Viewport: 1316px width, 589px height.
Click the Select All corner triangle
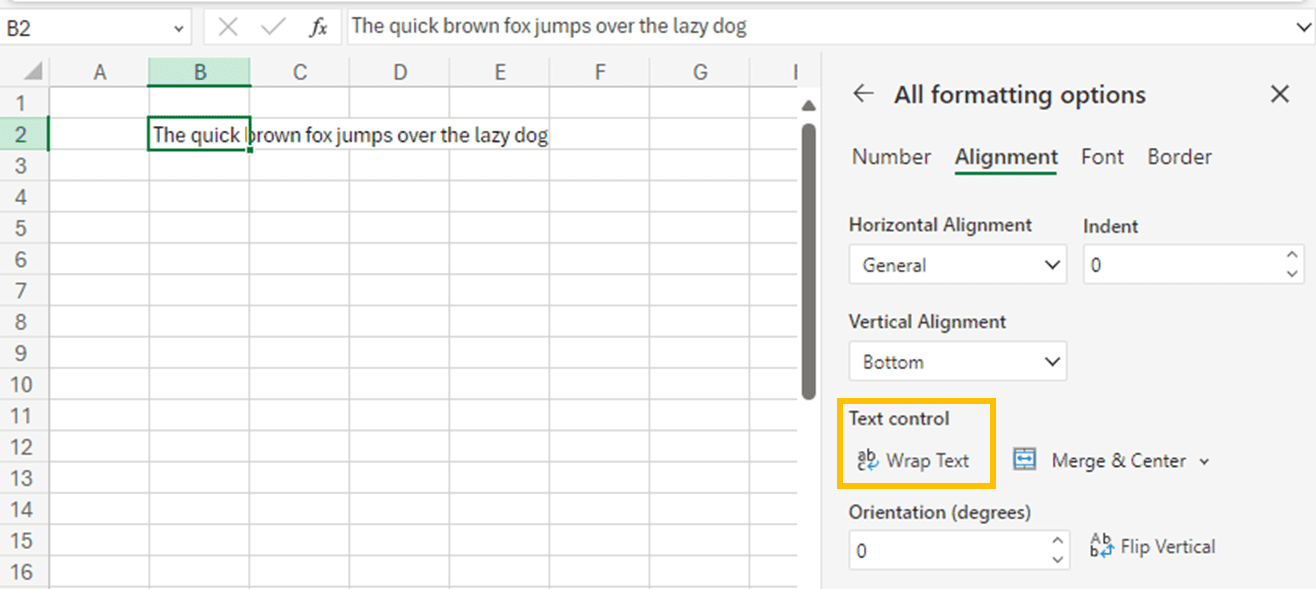click(32, 72)
